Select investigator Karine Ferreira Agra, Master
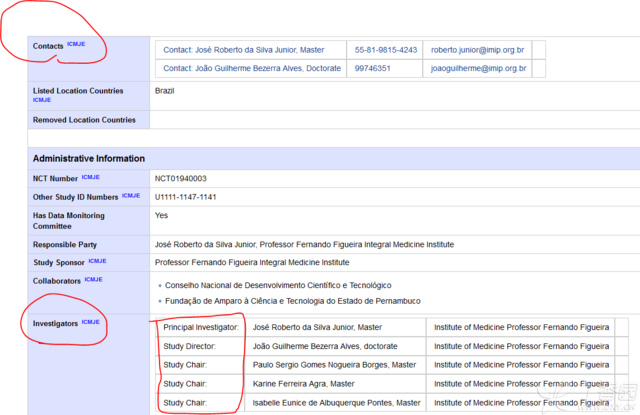This screenshot has height=415, width=640. click(303, 384)
